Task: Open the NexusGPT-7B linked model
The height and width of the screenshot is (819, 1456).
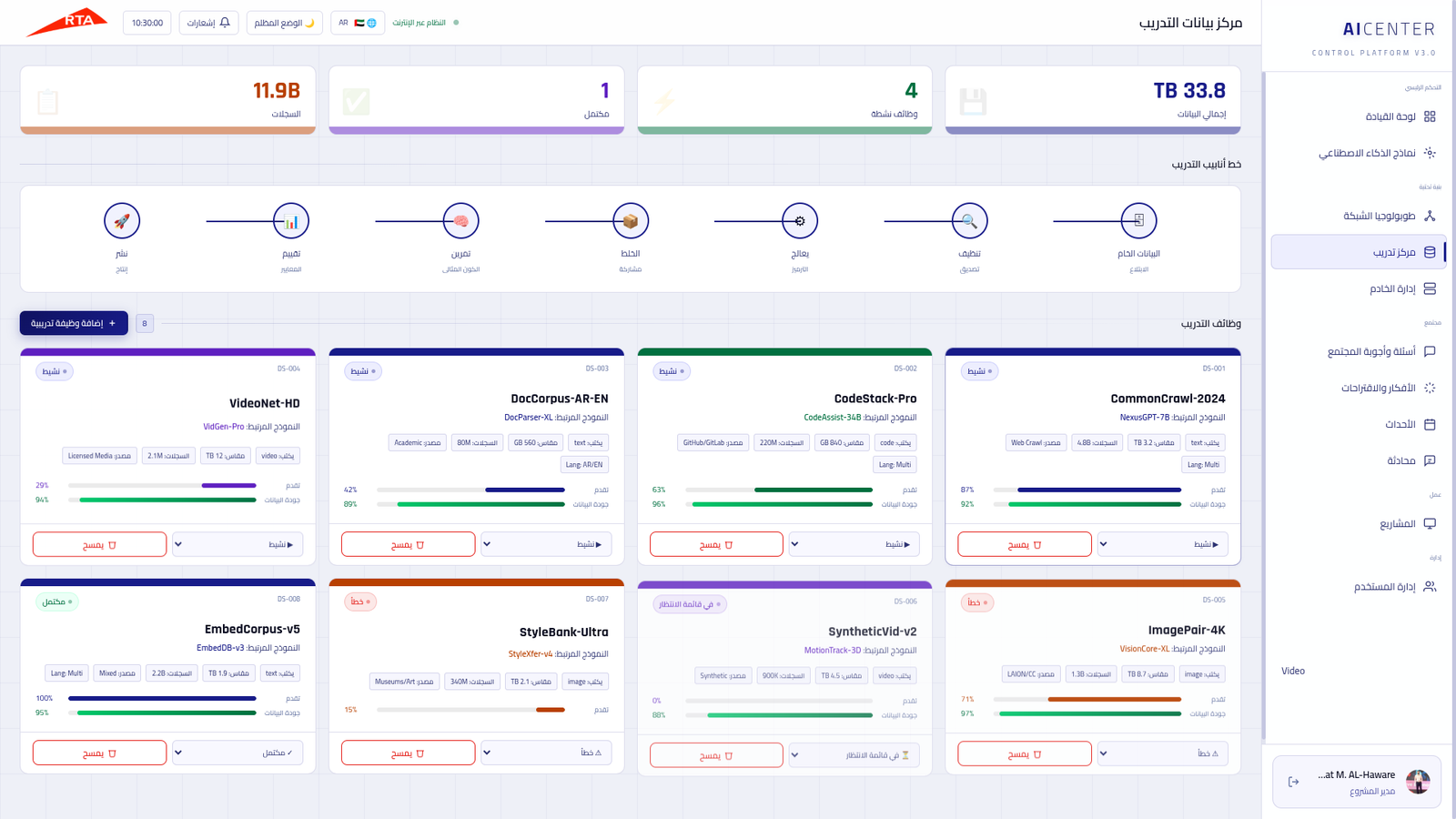Action: (x=1145, y=418)
